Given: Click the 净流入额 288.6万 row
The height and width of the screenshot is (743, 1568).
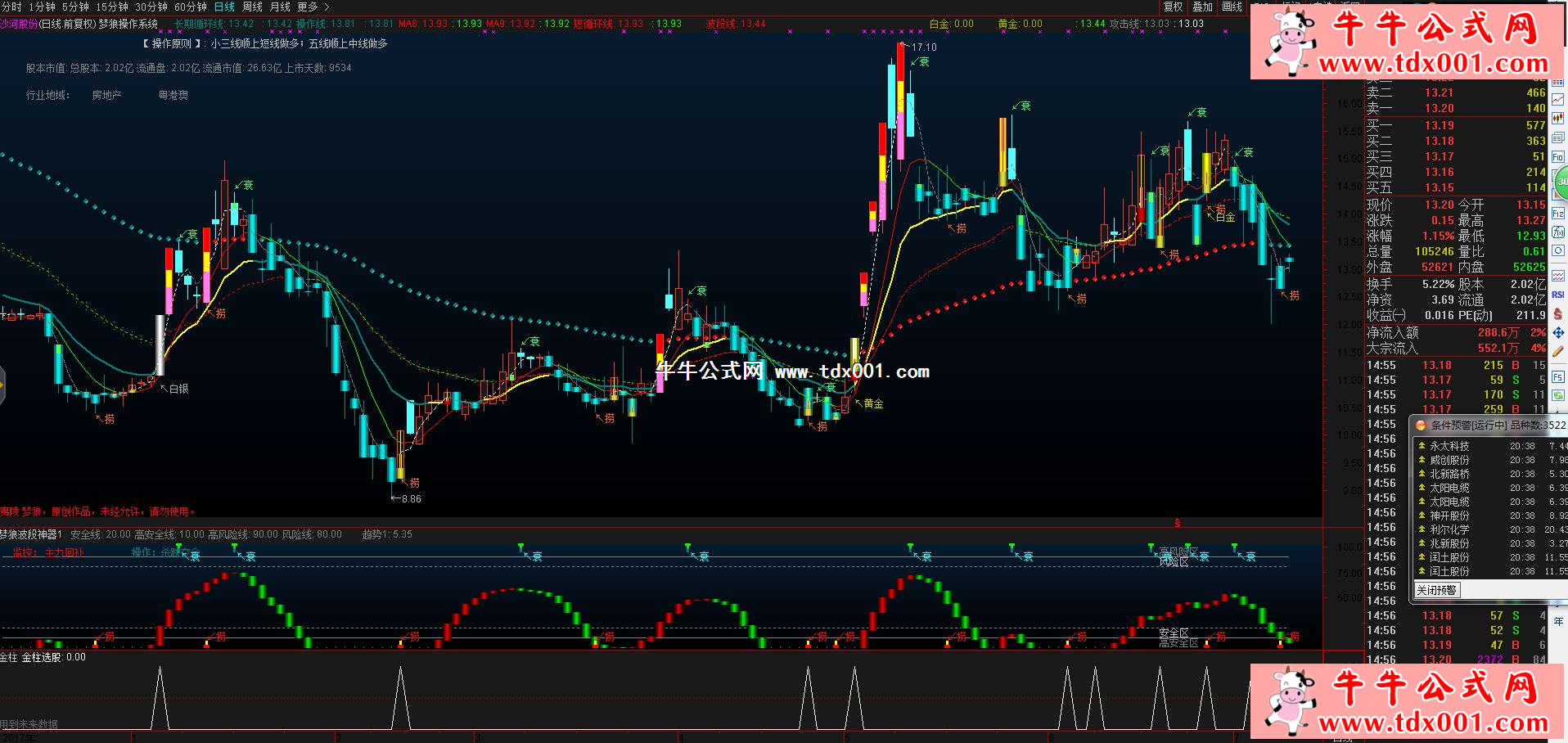Looking at the screenshot, I should click(x=1456, y=332).
